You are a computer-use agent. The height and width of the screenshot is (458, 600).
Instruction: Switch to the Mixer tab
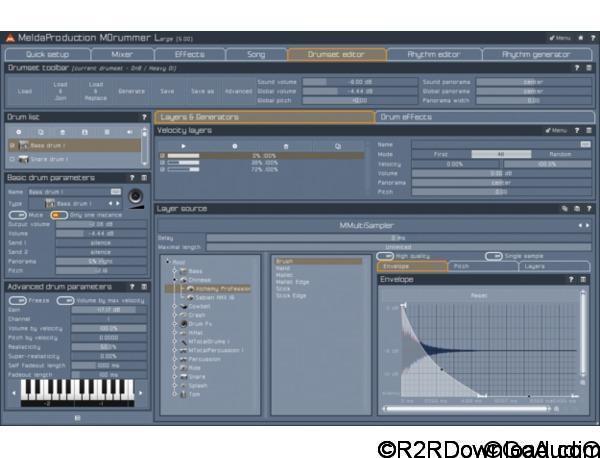coord(122,54)
